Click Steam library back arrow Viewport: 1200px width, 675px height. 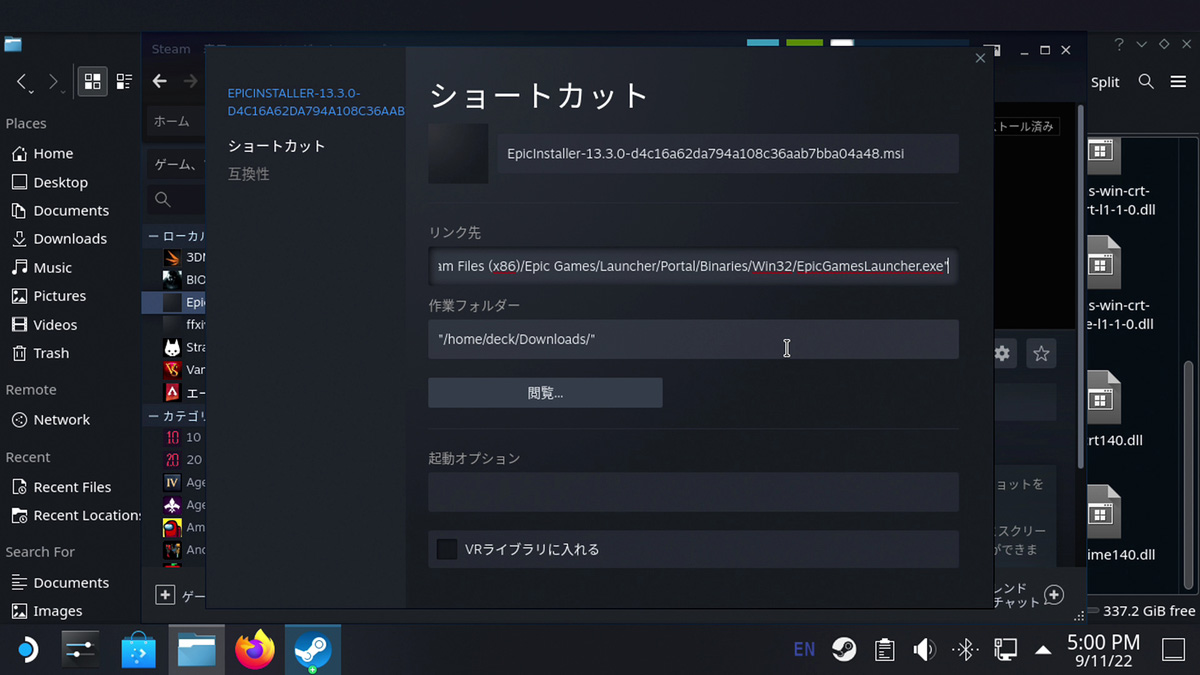pos(159,81)
